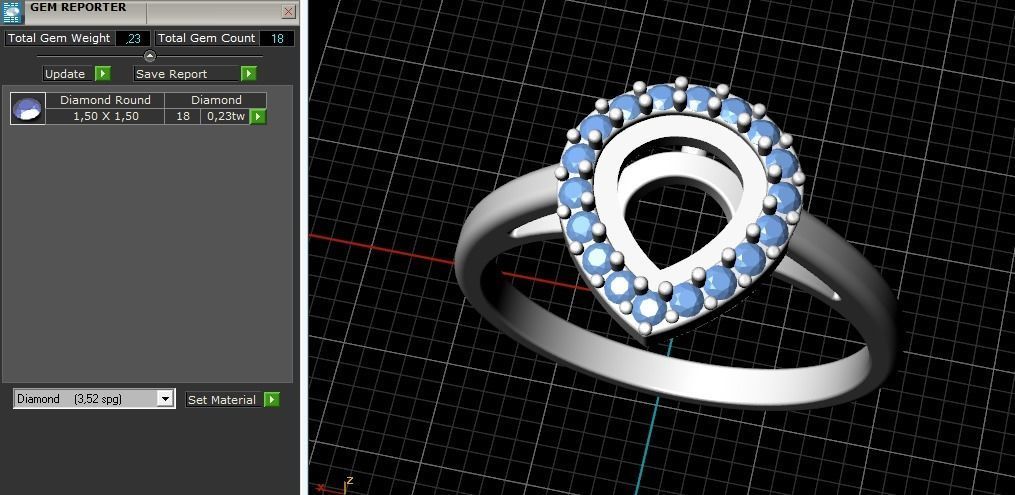The image size is (1015, 495).
Task: Click the Diamond material cell
Action: [216, 100]
